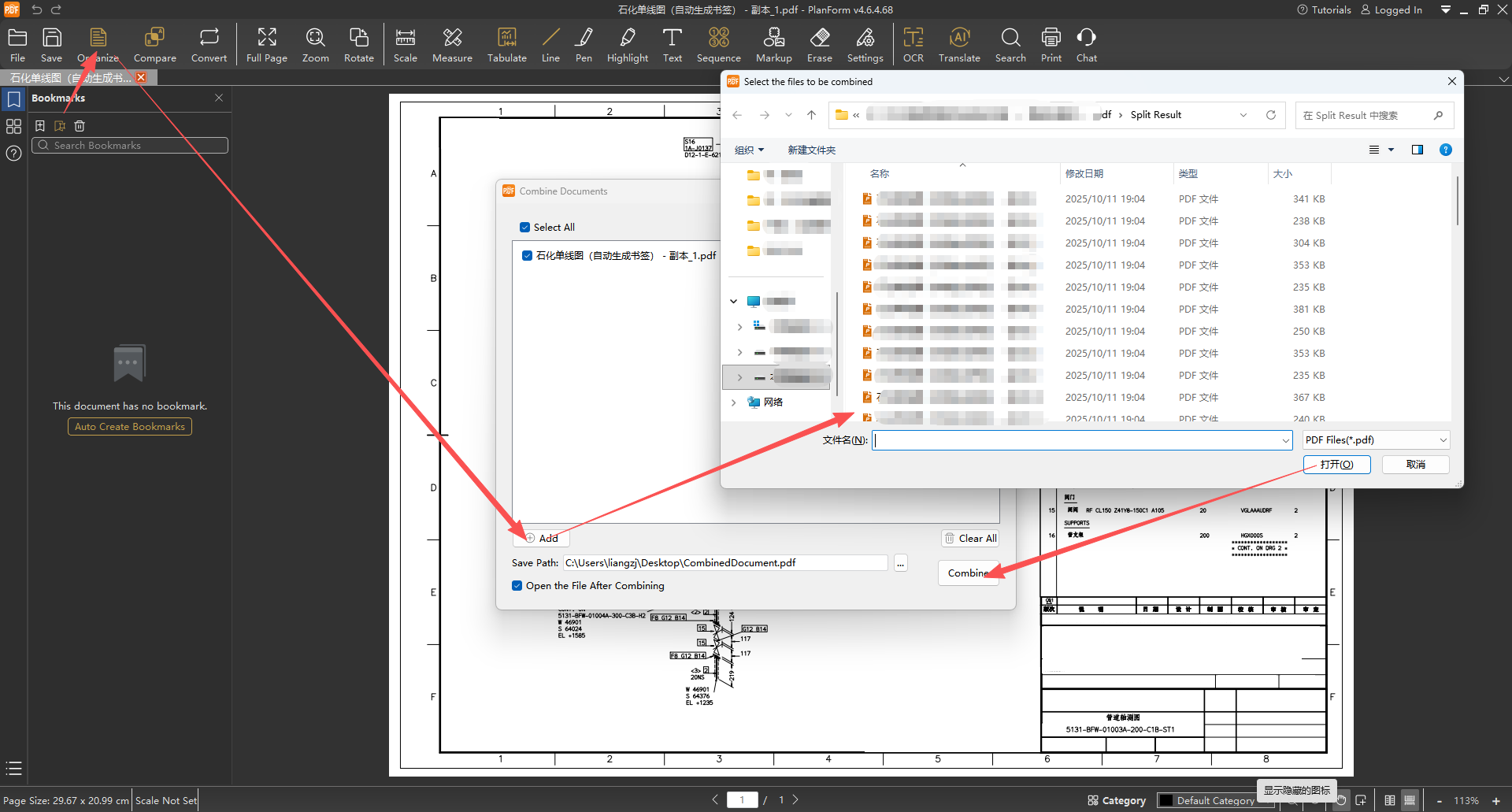
Task: Open the PDF Files type dropdown
Action: [1375, 440]
